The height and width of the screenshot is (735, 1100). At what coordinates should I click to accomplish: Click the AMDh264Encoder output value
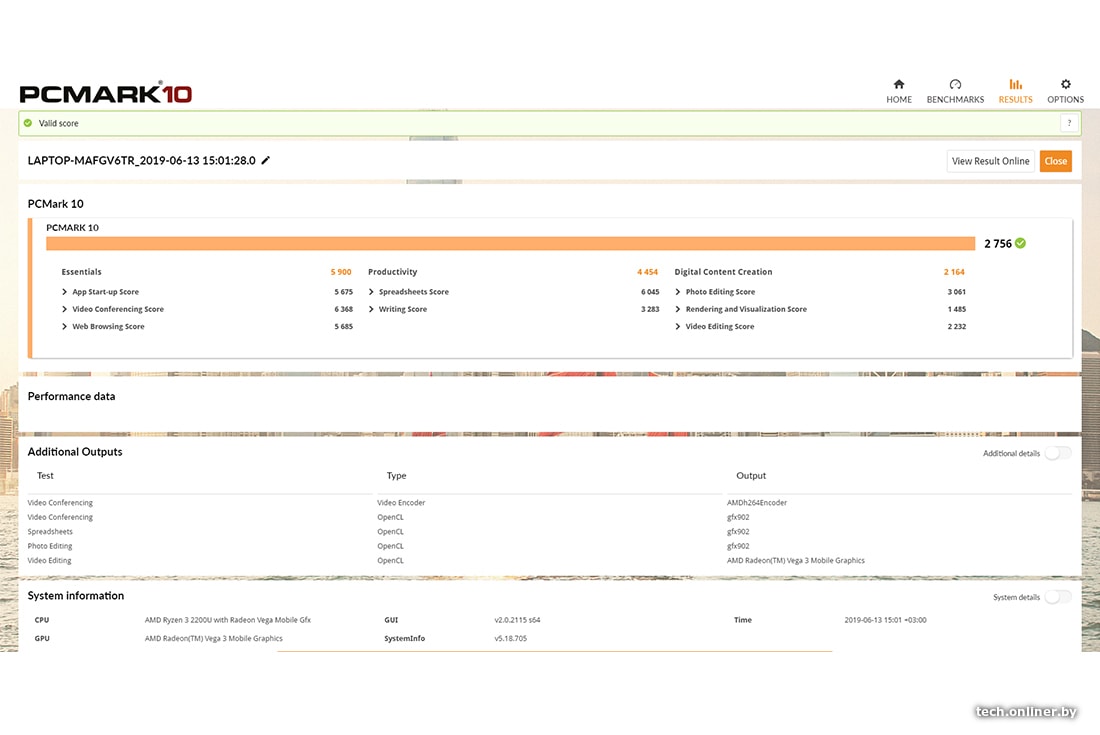pyautogui.click(x=756, y=503)
